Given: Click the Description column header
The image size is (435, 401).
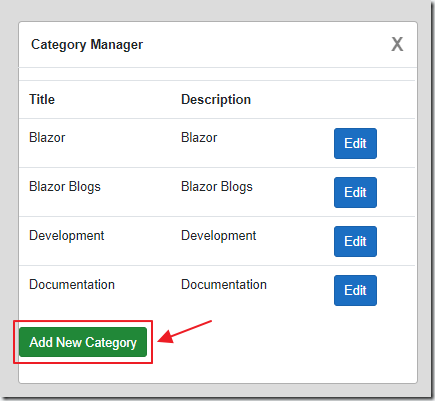Looking at the screenshot, I should pos(216,99).
